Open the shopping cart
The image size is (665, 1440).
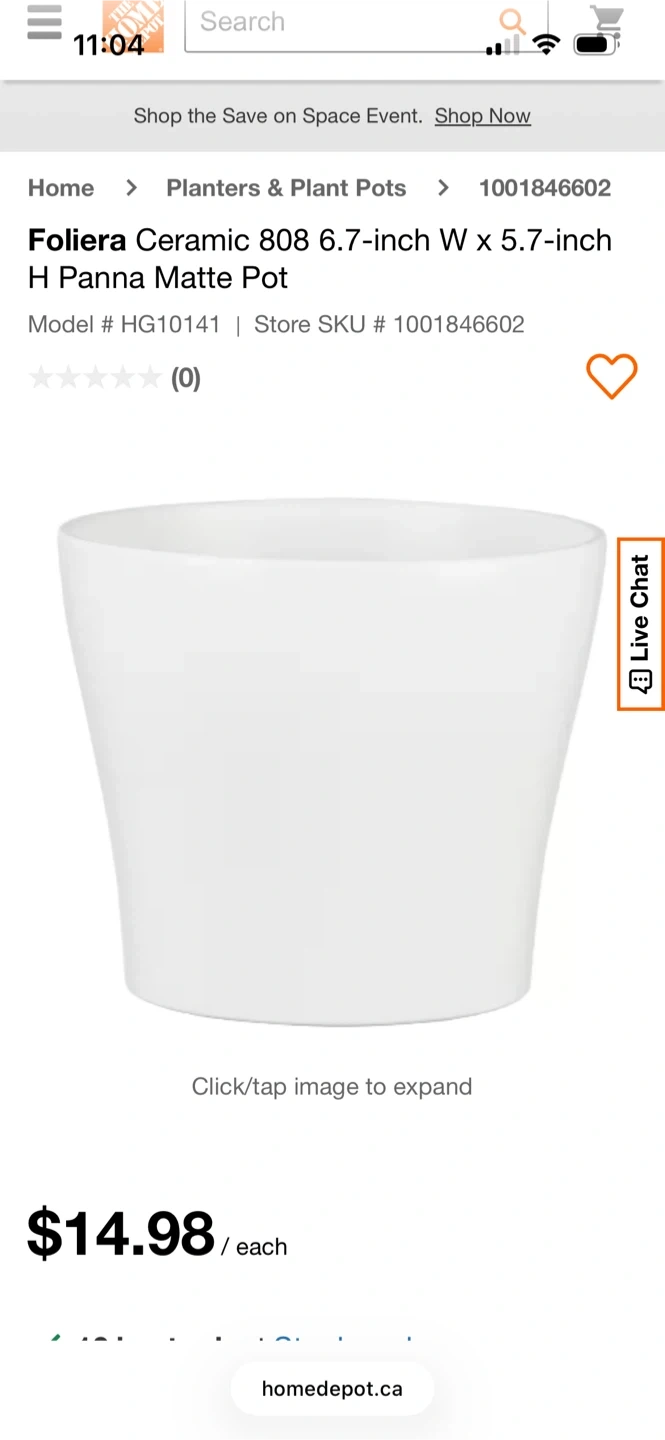606,22
